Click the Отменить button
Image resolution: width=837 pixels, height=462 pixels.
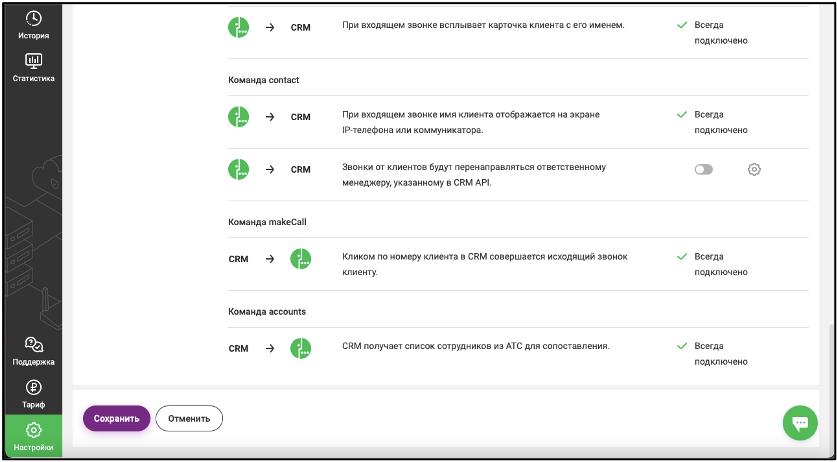189,419
